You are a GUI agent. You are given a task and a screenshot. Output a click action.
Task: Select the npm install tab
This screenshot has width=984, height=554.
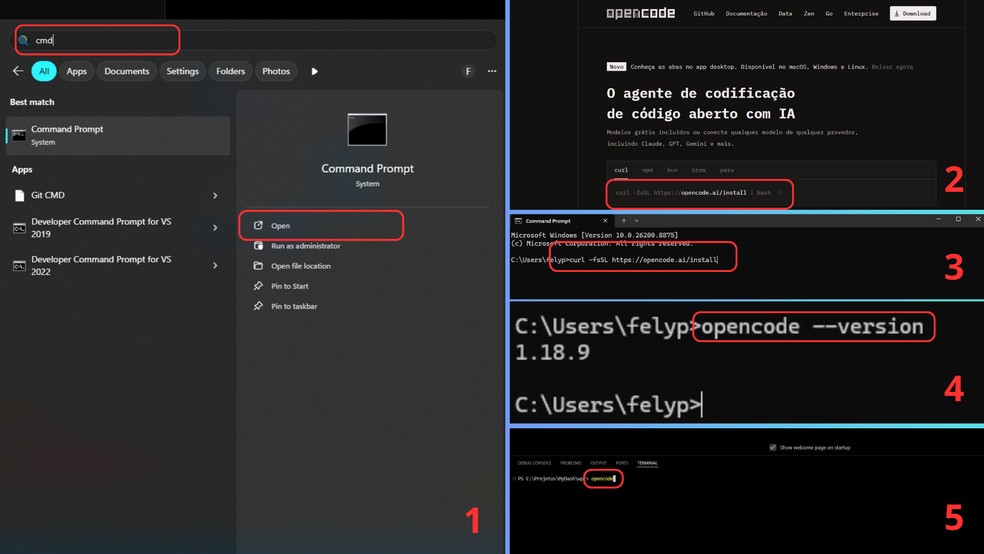coord(648,170)
